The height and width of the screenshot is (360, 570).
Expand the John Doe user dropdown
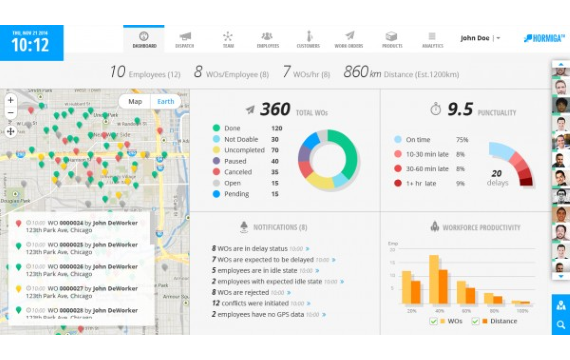(x=498, y=38)
